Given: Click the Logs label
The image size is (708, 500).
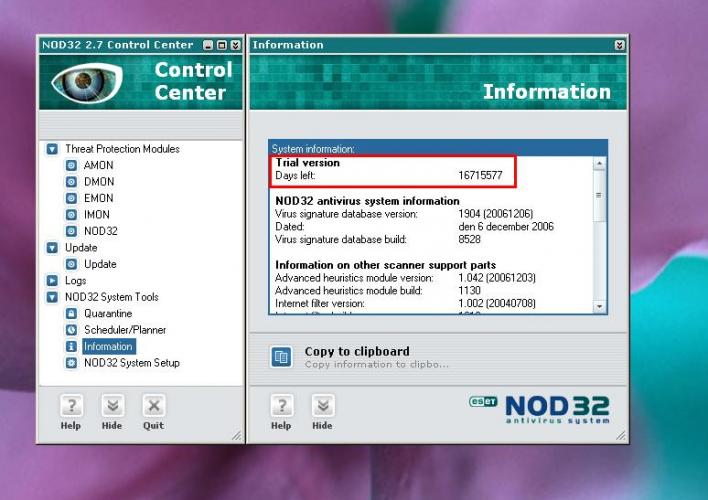Looking at the screenshot, I should click(75, 280).
